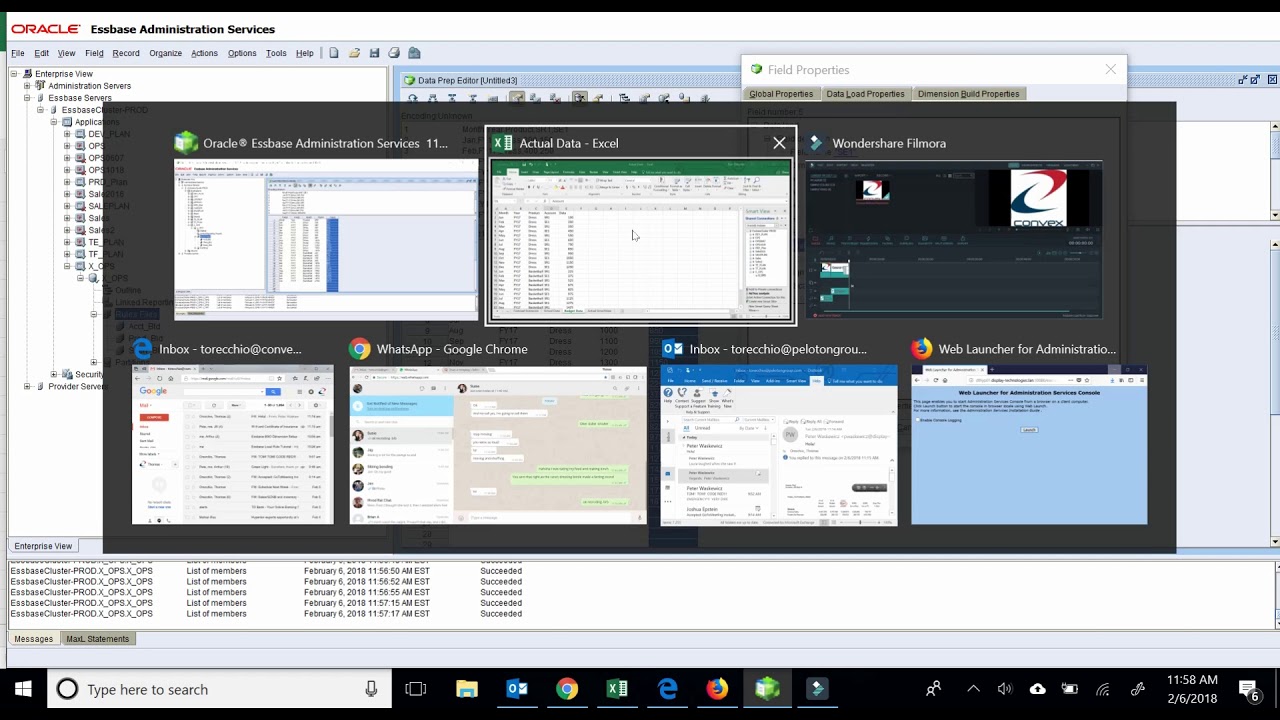This screenshot has width=1280, height=720.
Task: Show hidden system tray icons
Action: (973, 689)
